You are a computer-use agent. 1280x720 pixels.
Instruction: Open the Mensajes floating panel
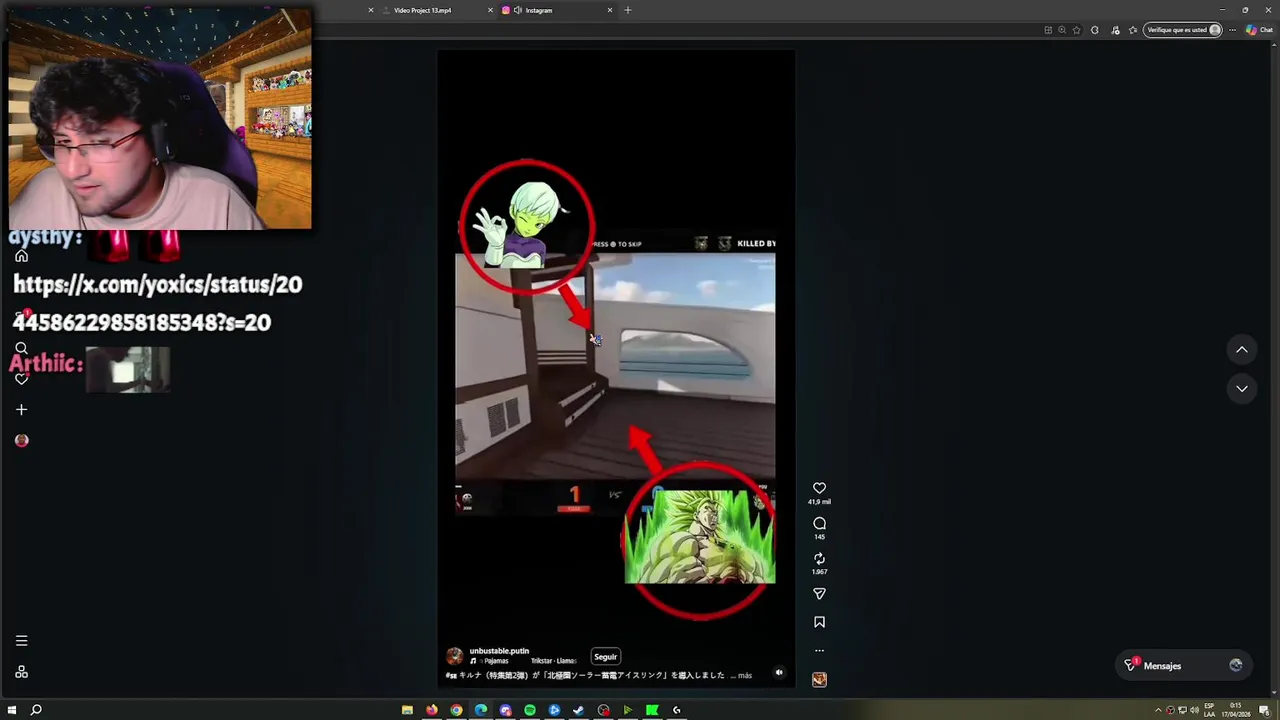coord(1183,666)
